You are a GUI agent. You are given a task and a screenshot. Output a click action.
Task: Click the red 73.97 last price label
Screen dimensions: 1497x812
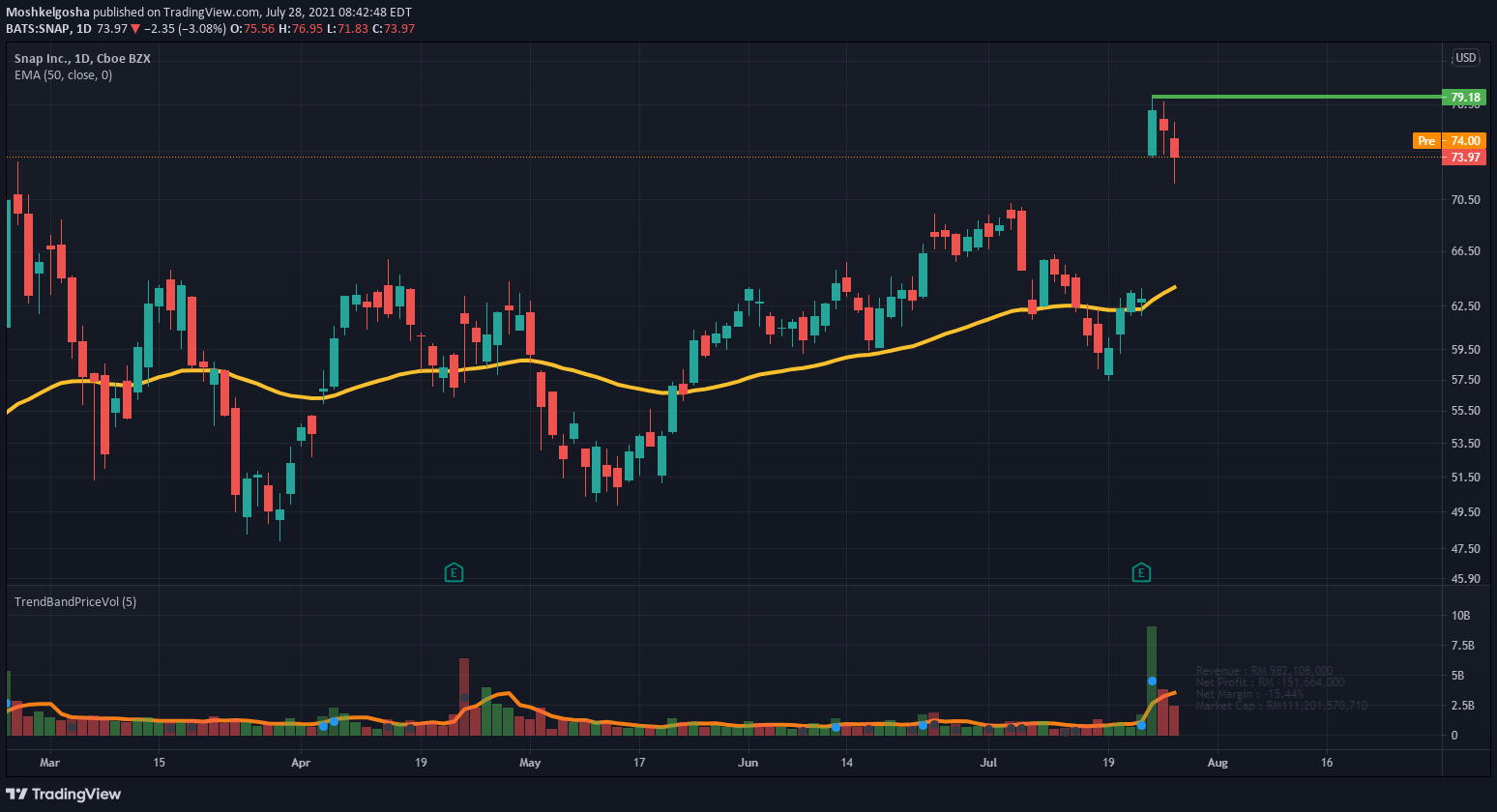(x=1464, y=157)
